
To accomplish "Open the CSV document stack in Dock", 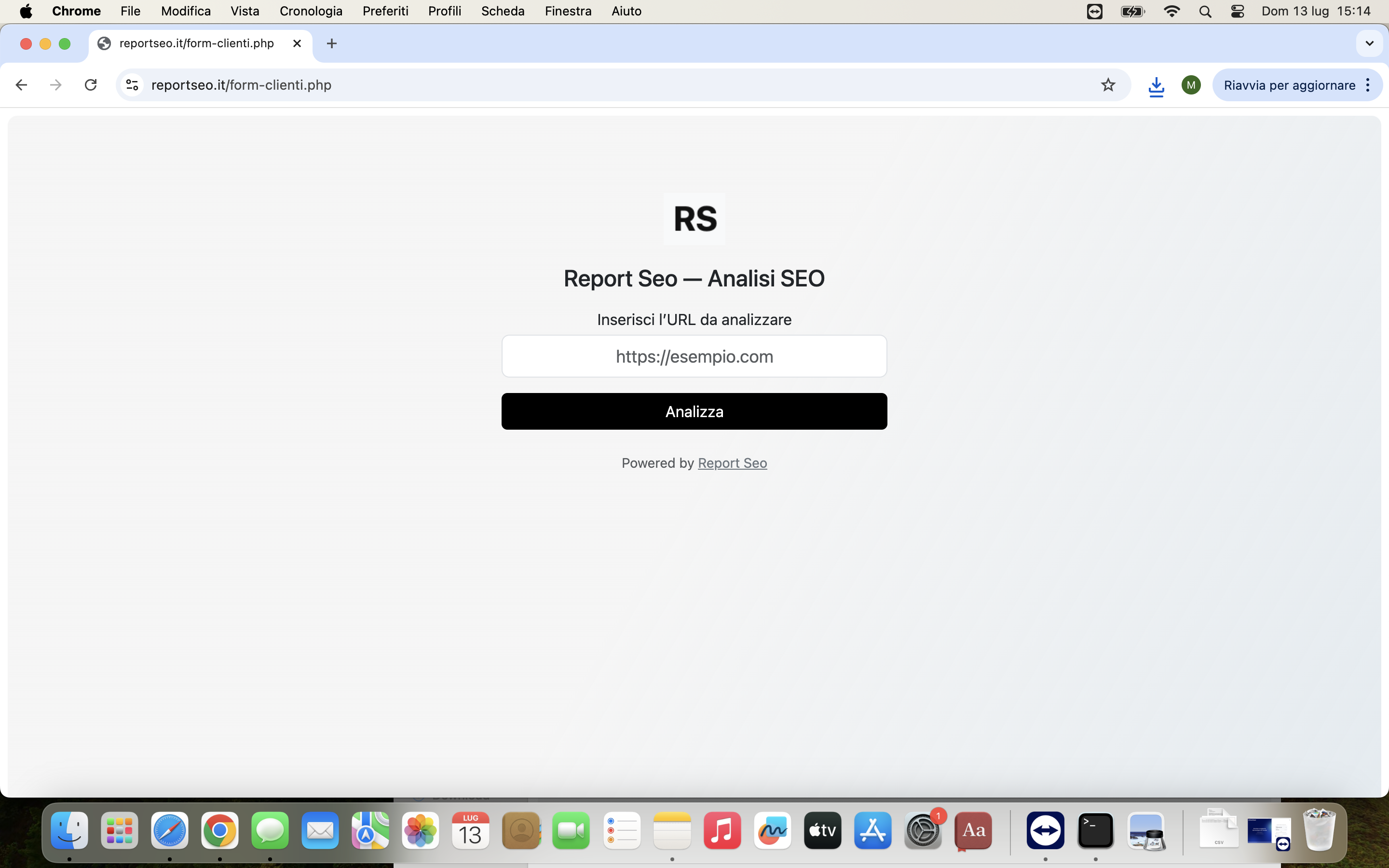I will point(1219,829).
